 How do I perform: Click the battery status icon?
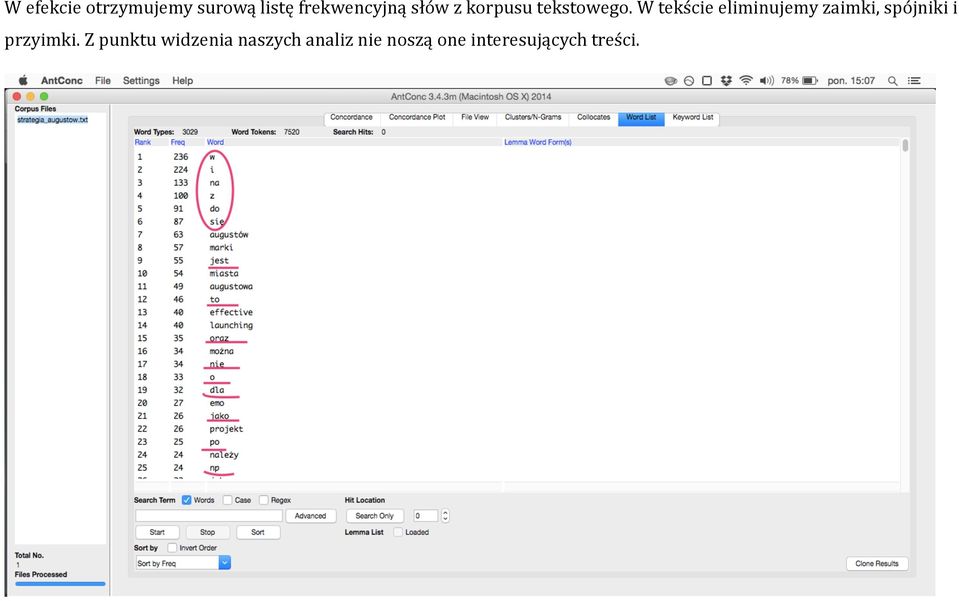pos(810,81)
